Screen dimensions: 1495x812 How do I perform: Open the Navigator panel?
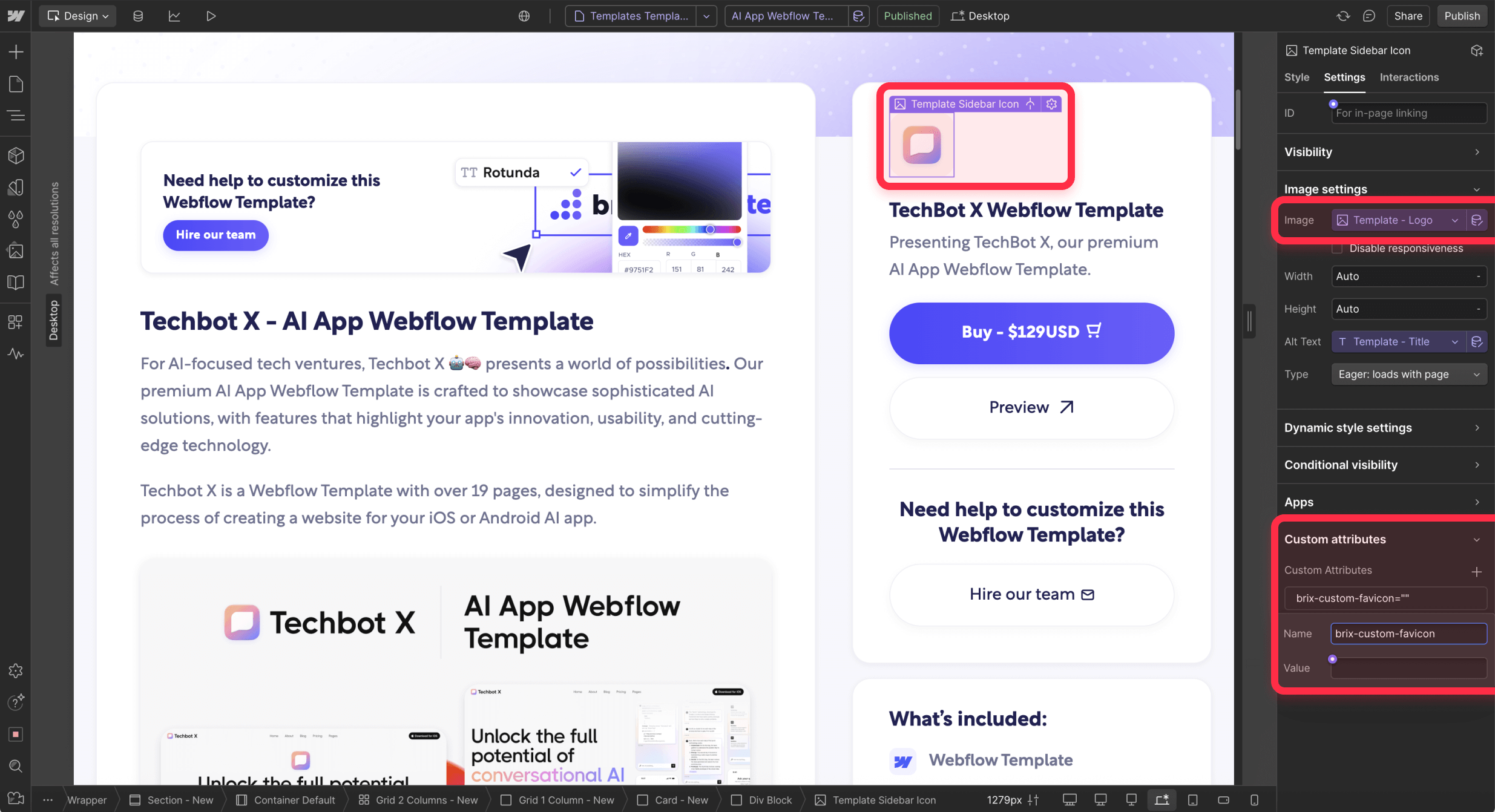click(x=16, y=115)
